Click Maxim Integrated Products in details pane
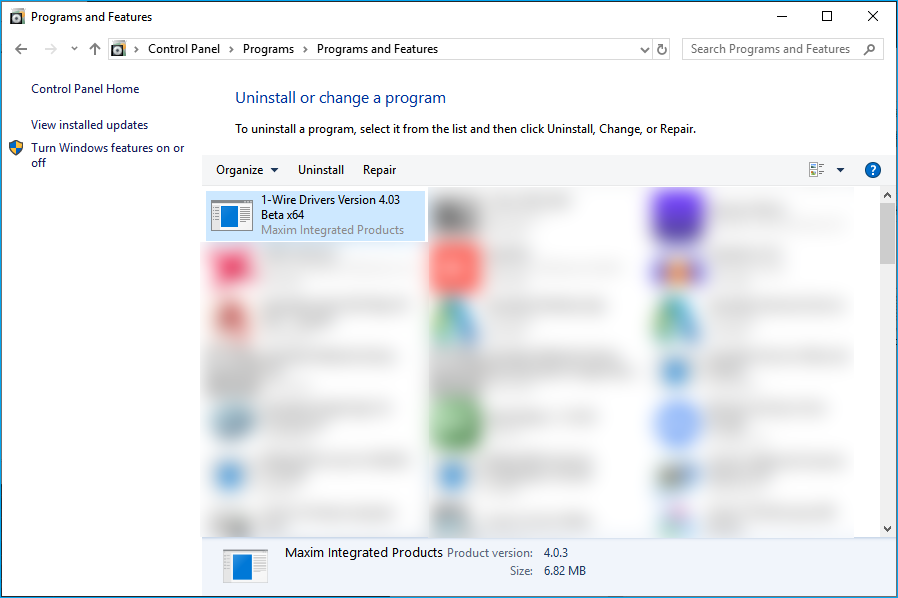The image size is (898, 598). [x=364, y=553]
